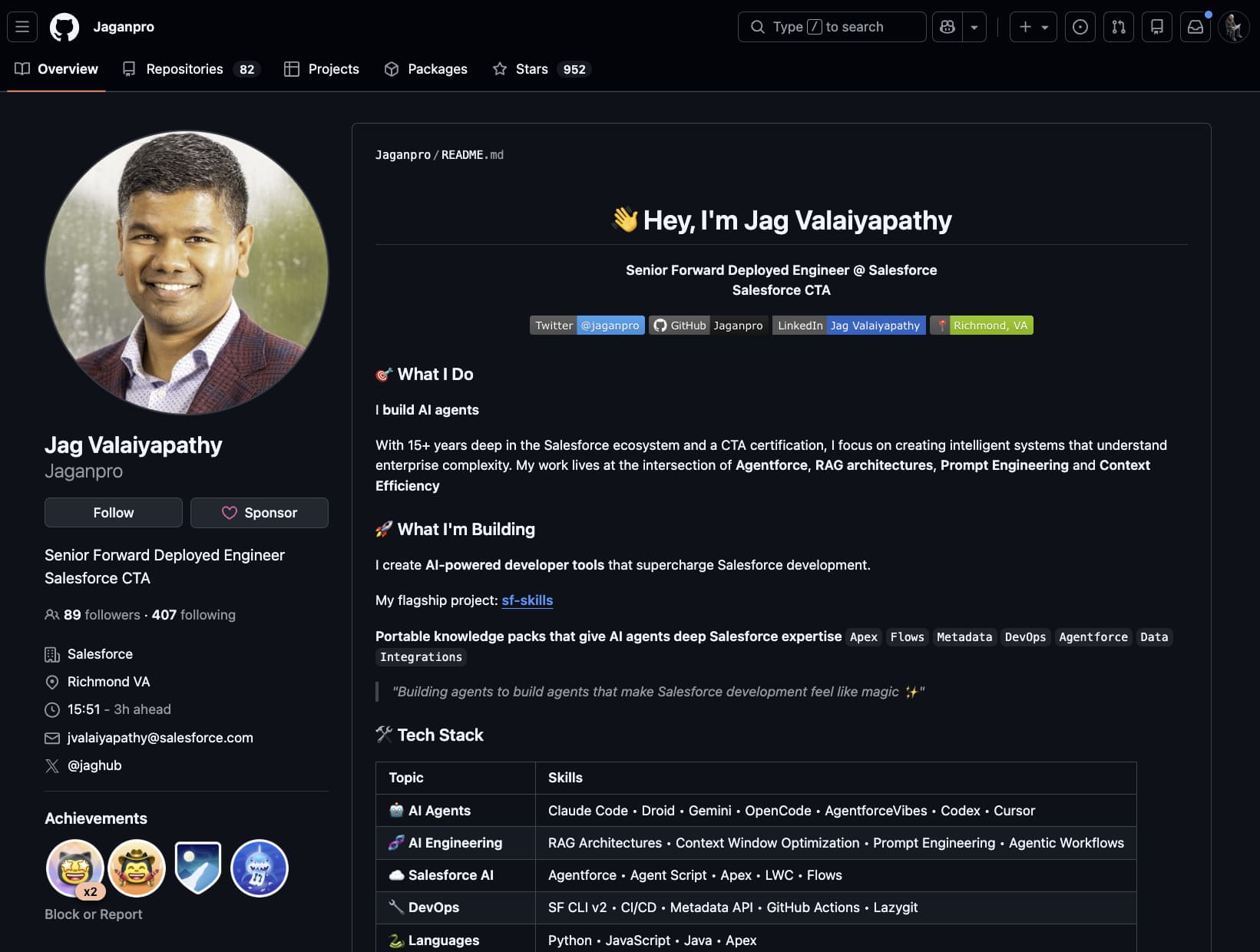Click the hamburger navigation menu icon
This screenshot has height=952, width=1260.
click(21, 27)
